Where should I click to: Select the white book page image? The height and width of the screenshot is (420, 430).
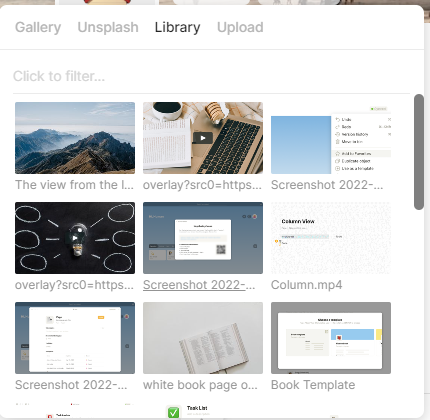[x=203, y=338]
